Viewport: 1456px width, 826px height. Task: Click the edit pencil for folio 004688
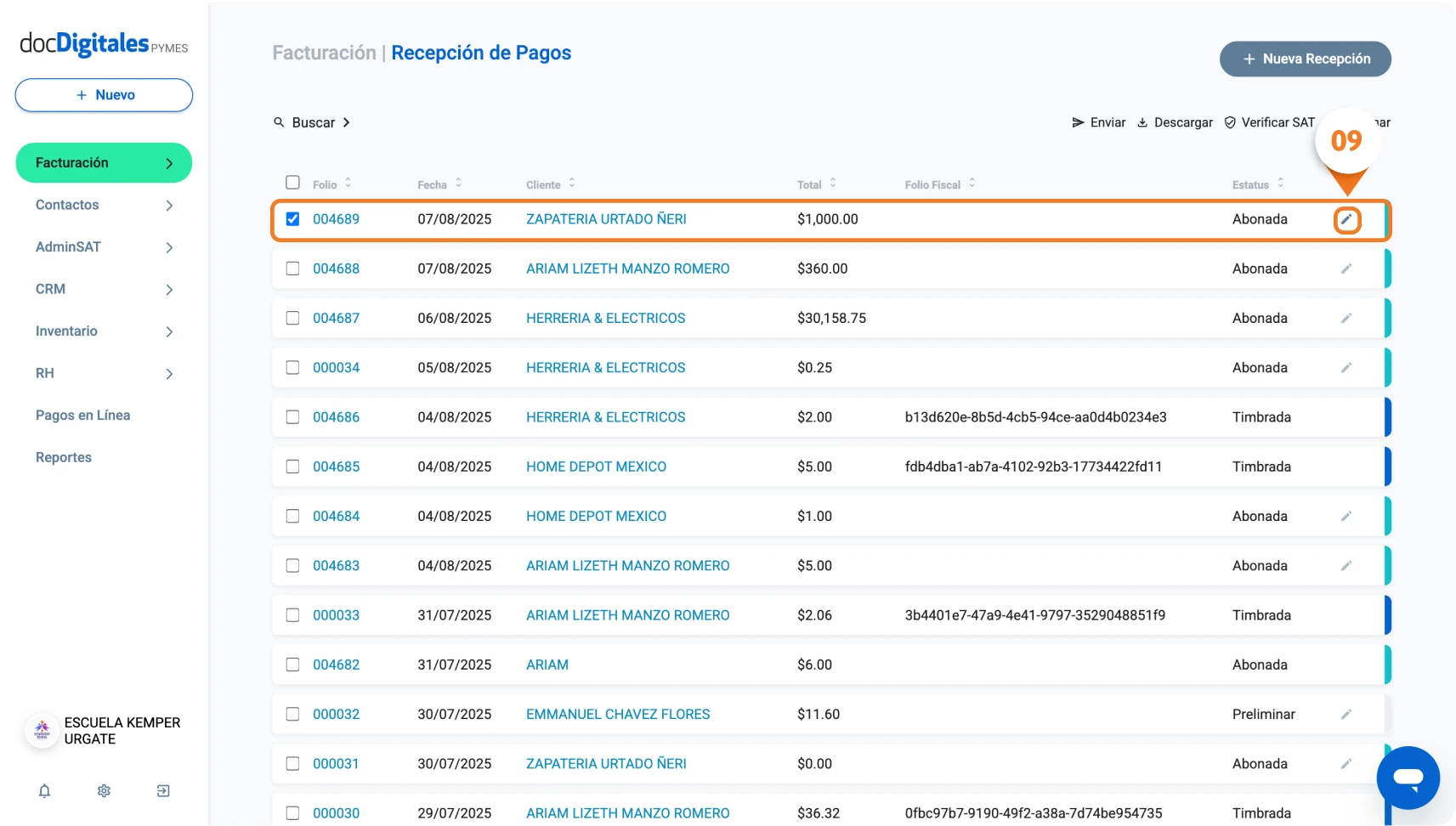(x=1346, y=269)
